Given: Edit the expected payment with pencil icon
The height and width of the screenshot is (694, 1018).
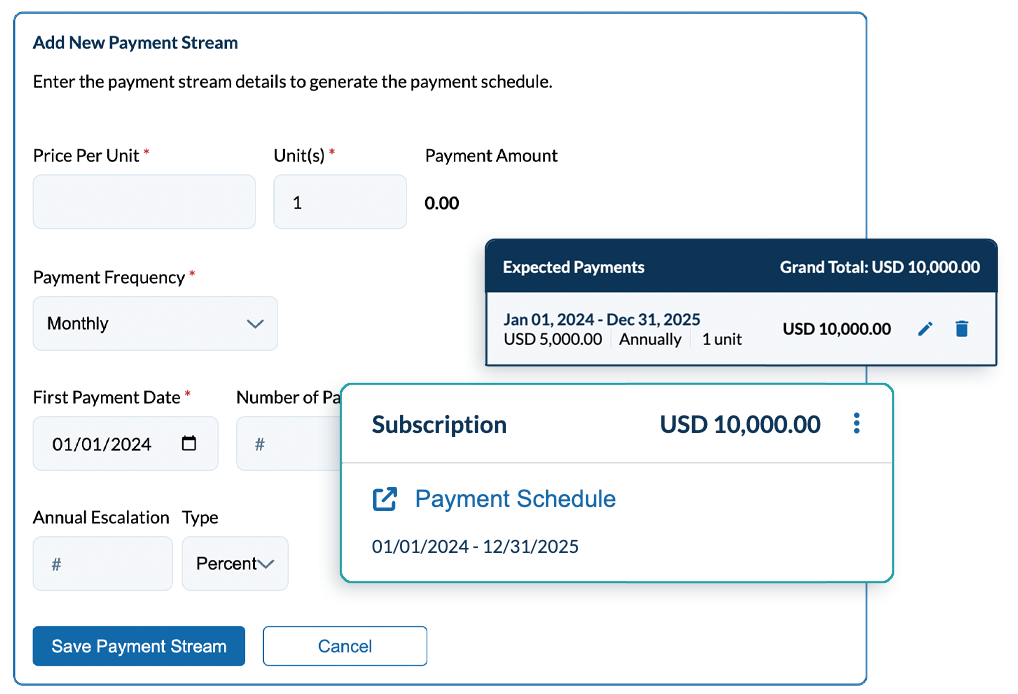Looking at the screenshot, I should coord(925,329).
